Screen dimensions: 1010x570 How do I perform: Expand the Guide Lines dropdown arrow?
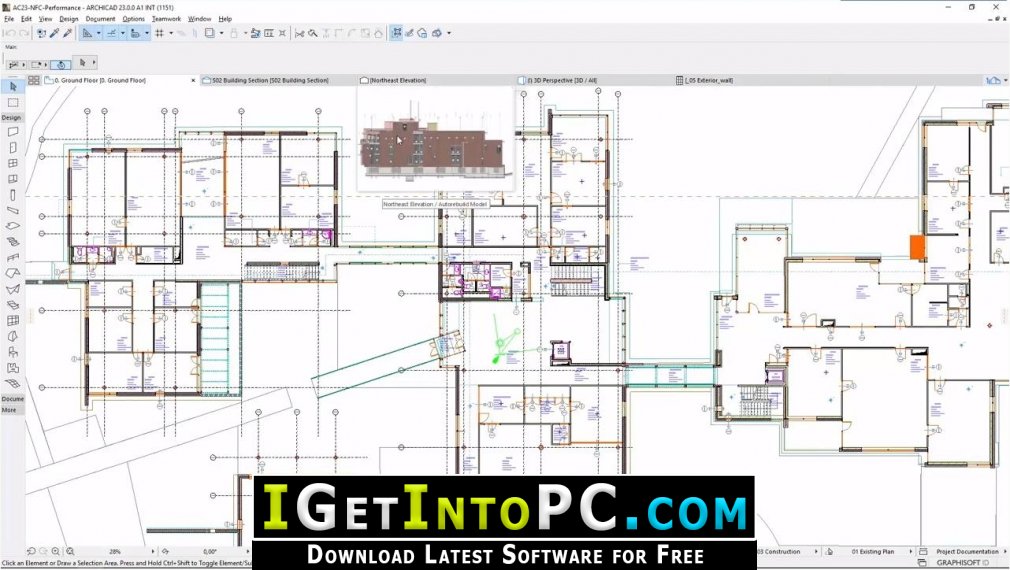pos(98,33)
